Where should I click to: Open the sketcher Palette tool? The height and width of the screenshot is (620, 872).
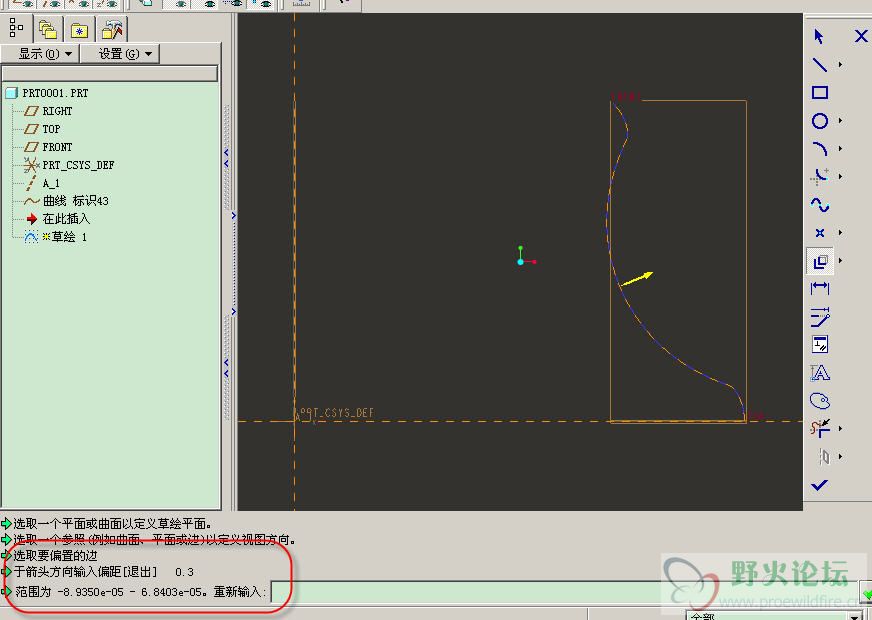[820, 400]
